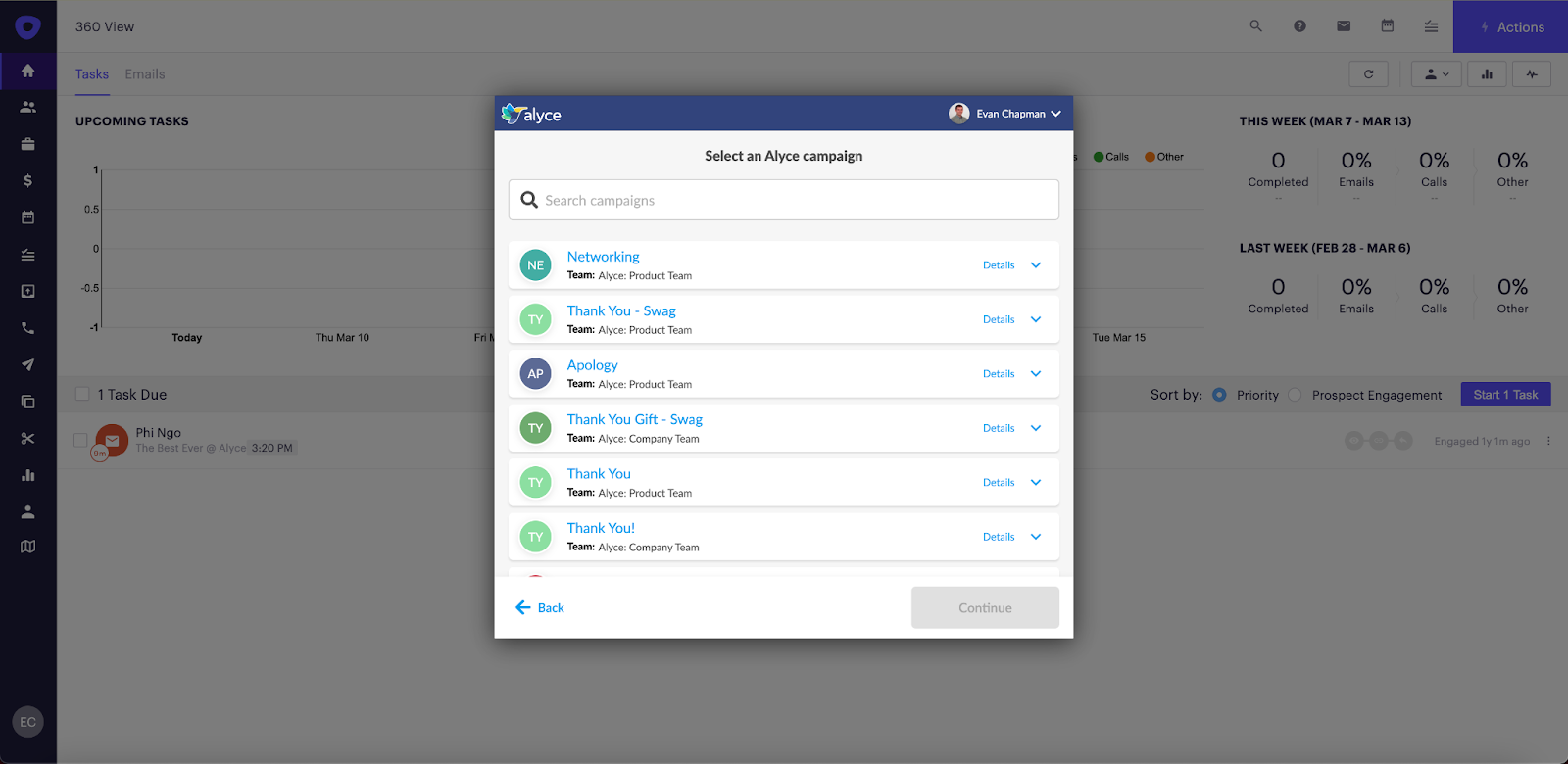Open the user filter dropdown button
The height and width of the screenshot is (764, 1568).
point(1437,73)
